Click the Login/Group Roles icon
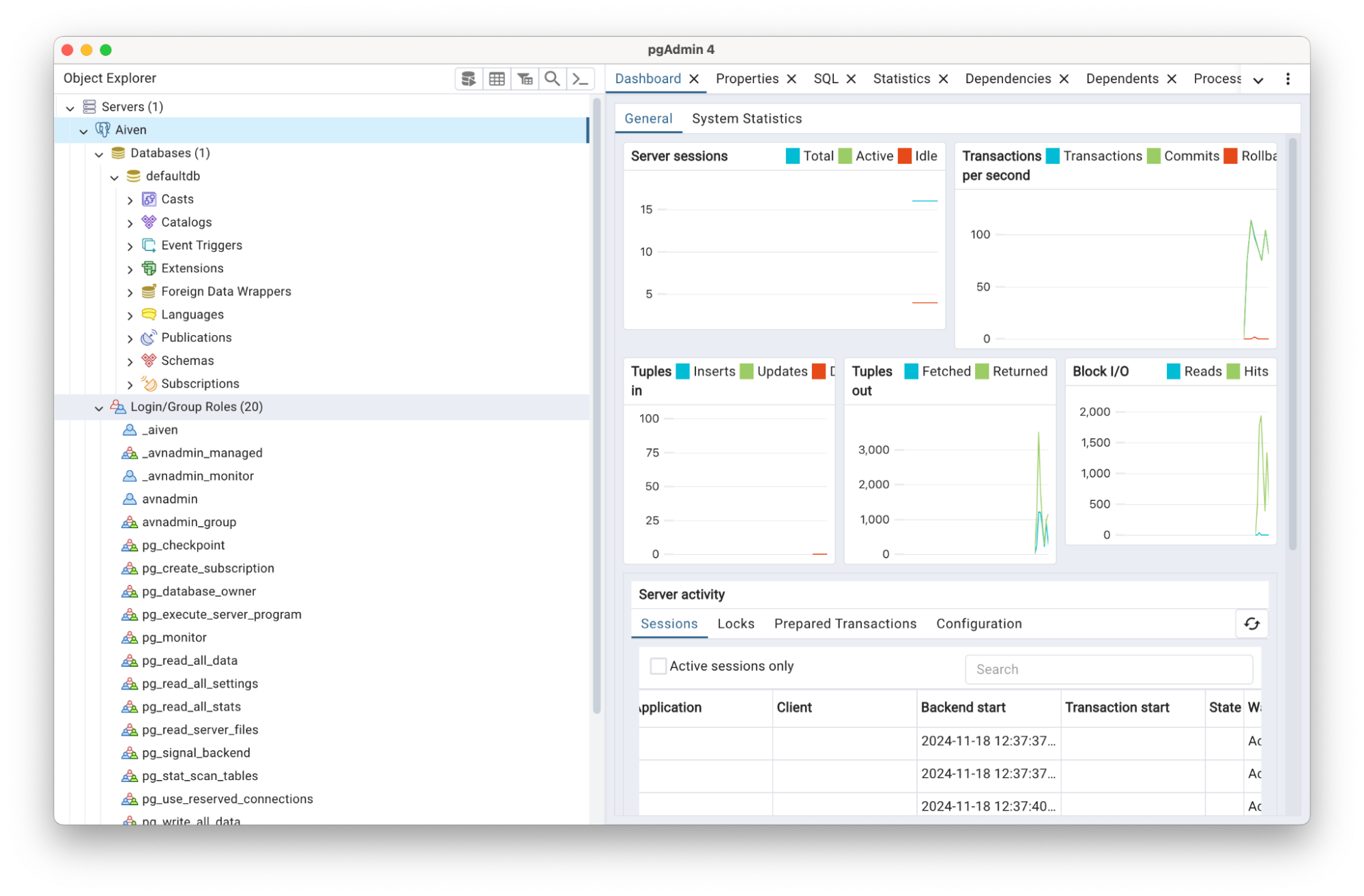This screenshot has height=896, width=1364. (x=118, y=407)
